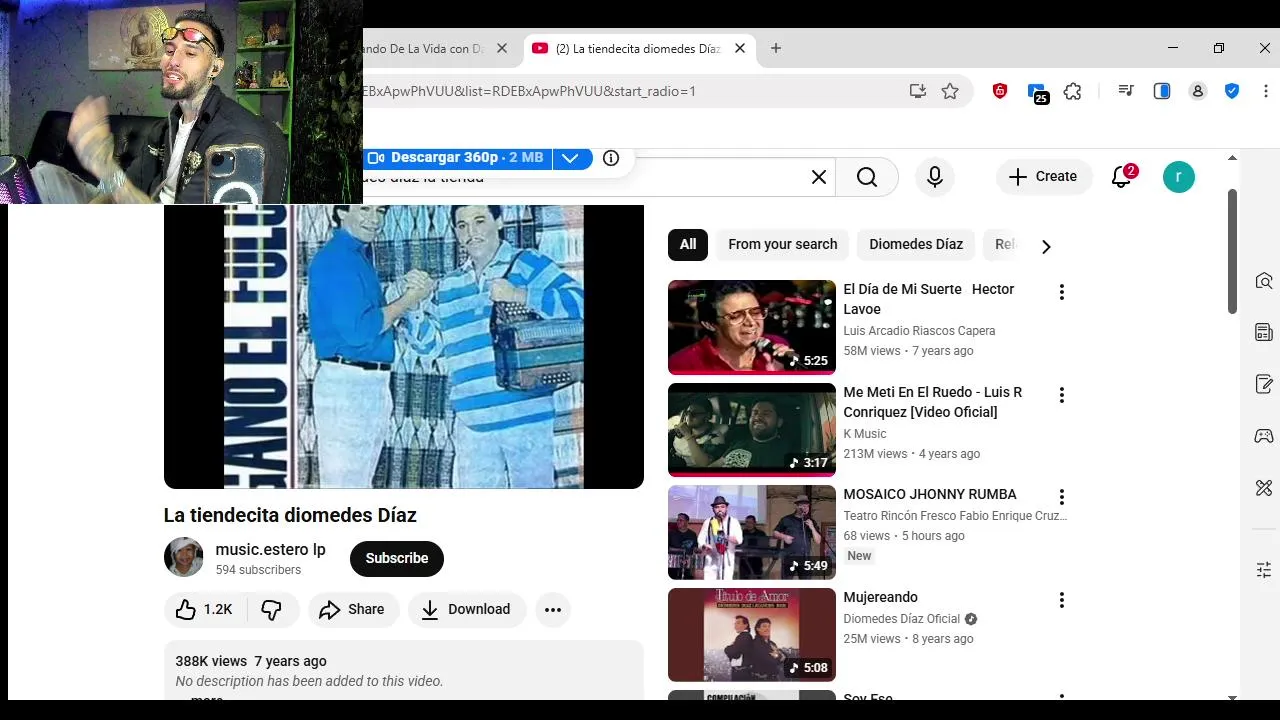Open the sidebar scissors screenshot icon
1280x720 pixels.
click(x=1264, y=488)
